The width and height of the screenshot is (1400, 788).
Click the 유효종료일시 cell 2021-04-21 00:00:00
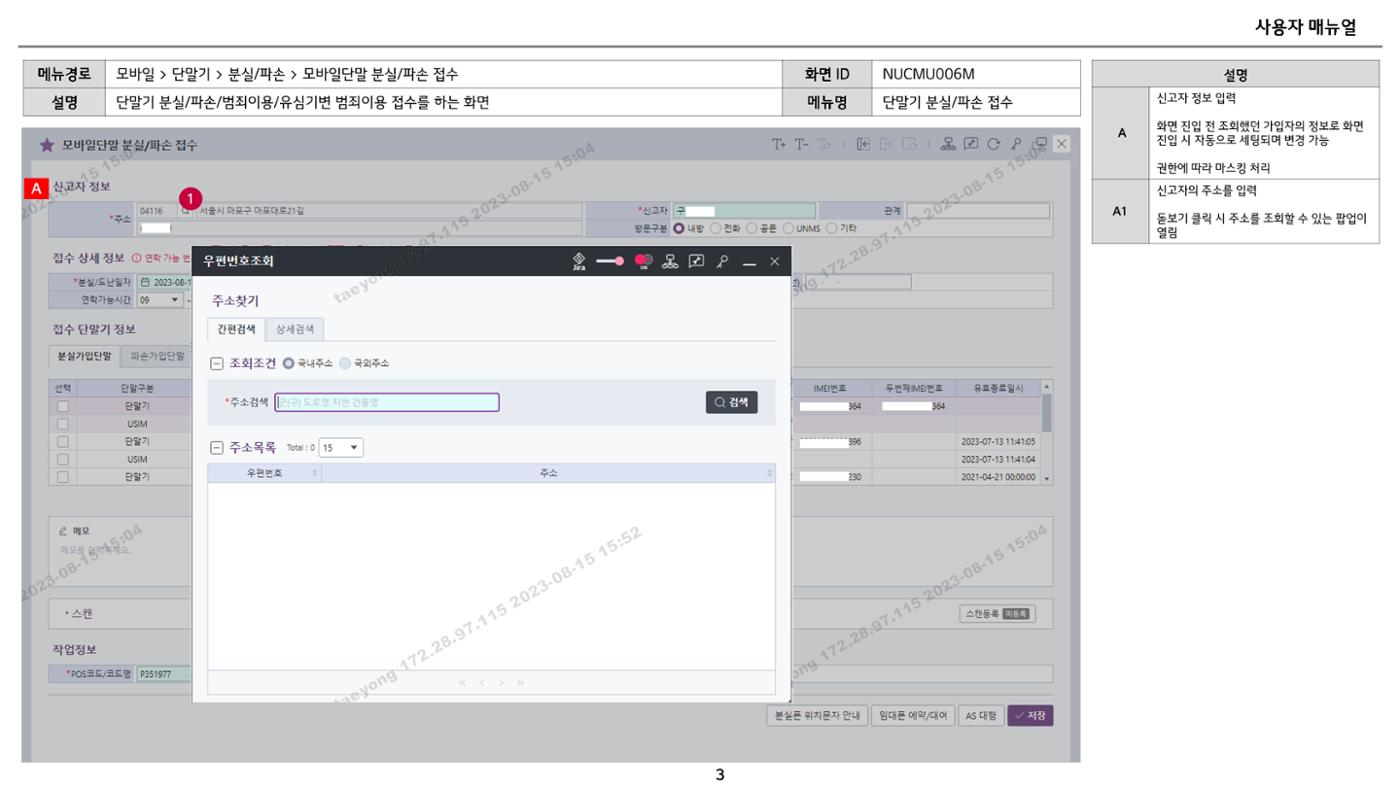coord(996,477)
